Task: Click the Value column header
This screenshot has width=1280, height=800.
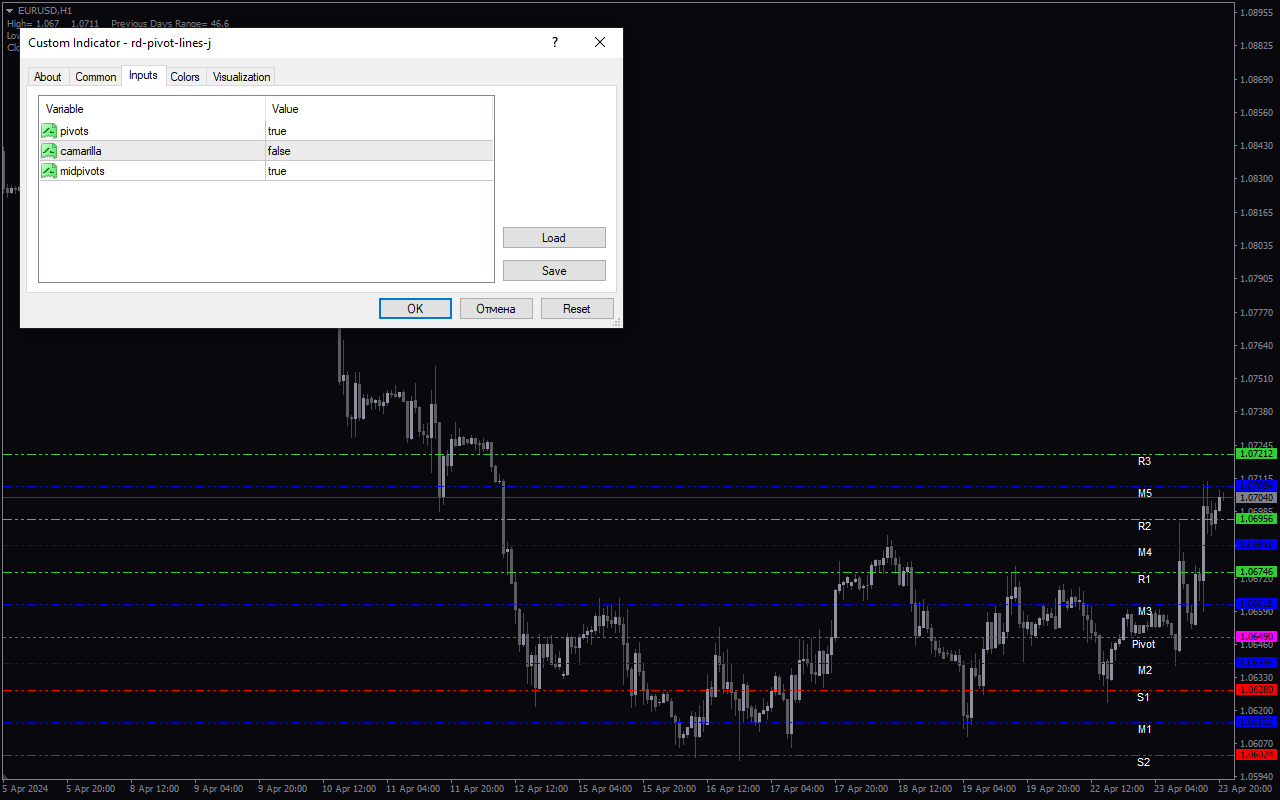Action: click(379, 109)
